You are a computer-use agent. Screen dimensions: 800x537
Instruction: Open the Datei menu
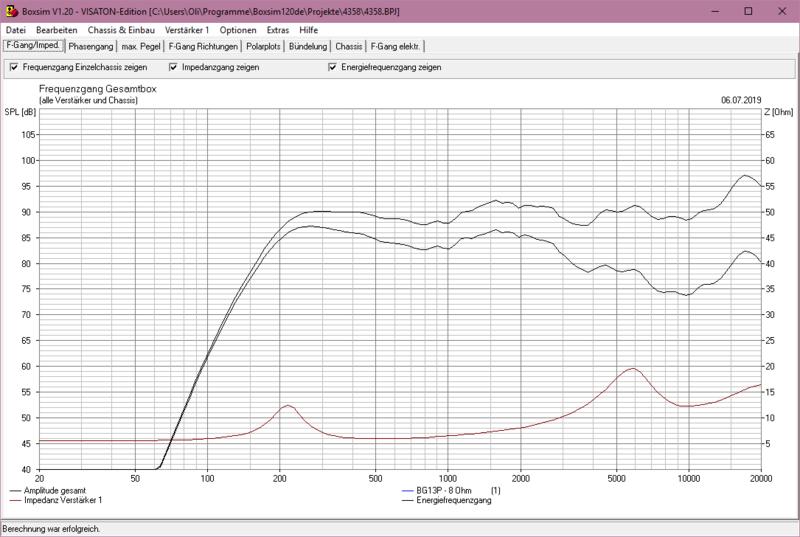tap(16, 30)
